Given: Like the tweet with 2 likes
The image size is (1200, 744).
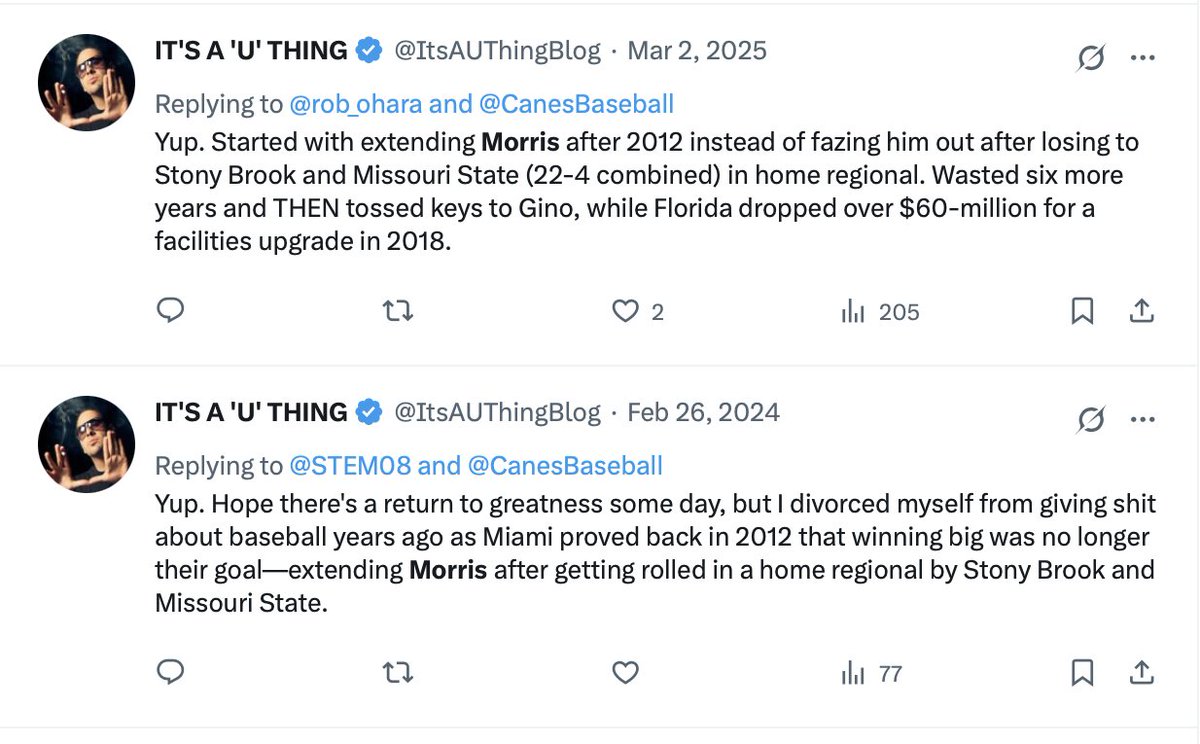Looking at the screenshot, I should point(638,312).
